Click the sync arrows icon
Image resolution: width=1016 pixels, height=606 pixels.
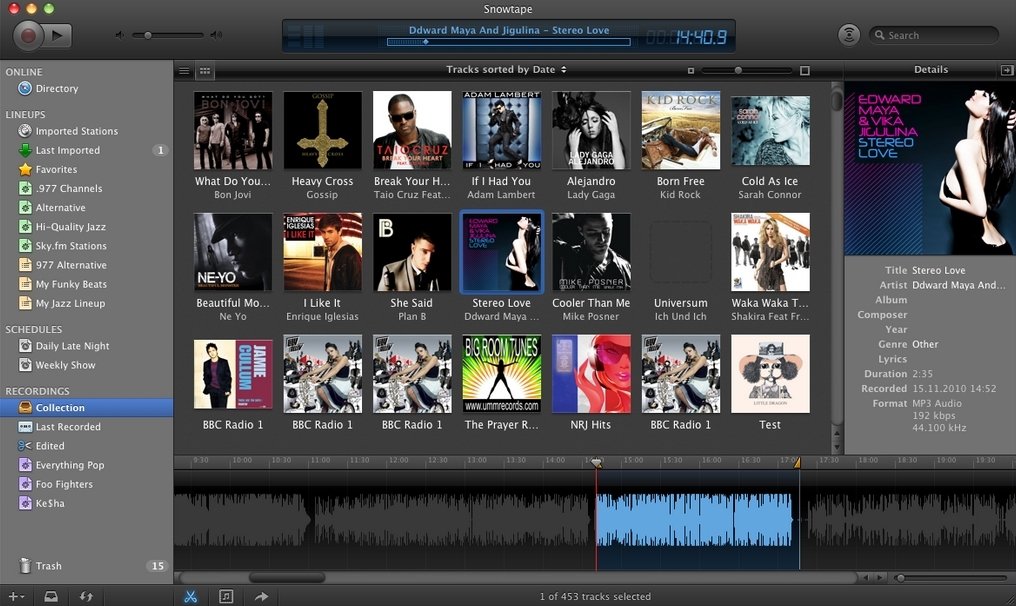pyautogui.click(x=86, y=596)
